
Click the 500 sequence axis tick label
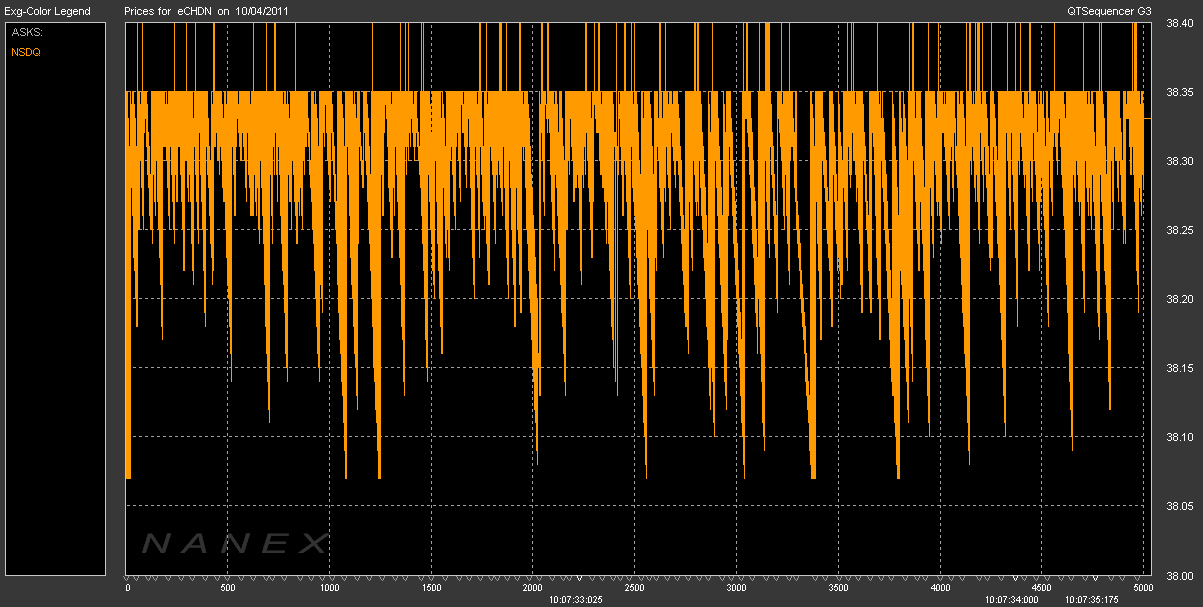click(x=228, y=588)
